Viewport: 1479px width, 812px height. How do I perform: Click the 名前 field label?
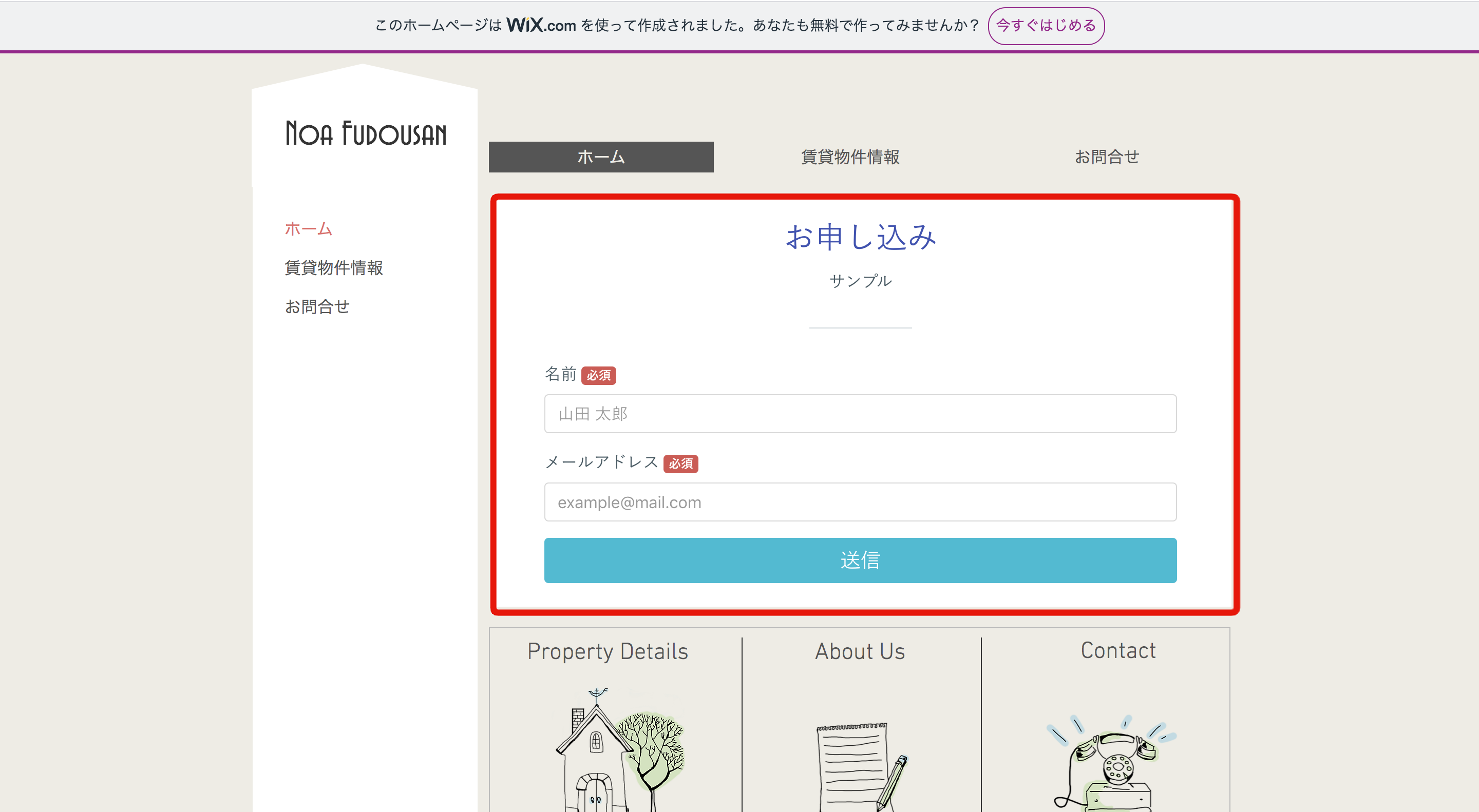pyautogui.click(x=560, y=374)
